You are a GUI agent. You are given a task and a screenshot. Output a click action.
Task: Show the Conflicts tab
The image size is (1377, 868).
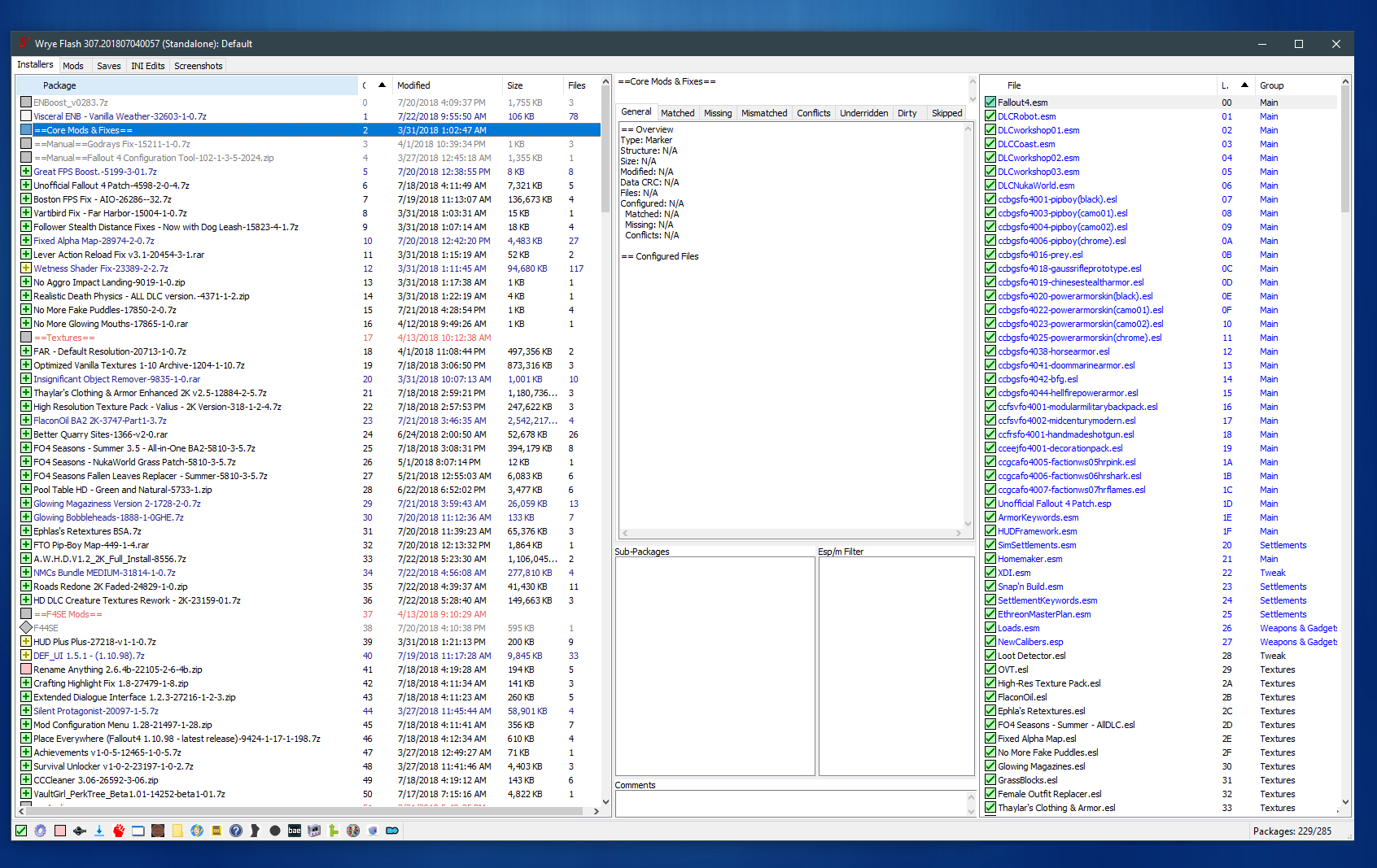(814, 113)
